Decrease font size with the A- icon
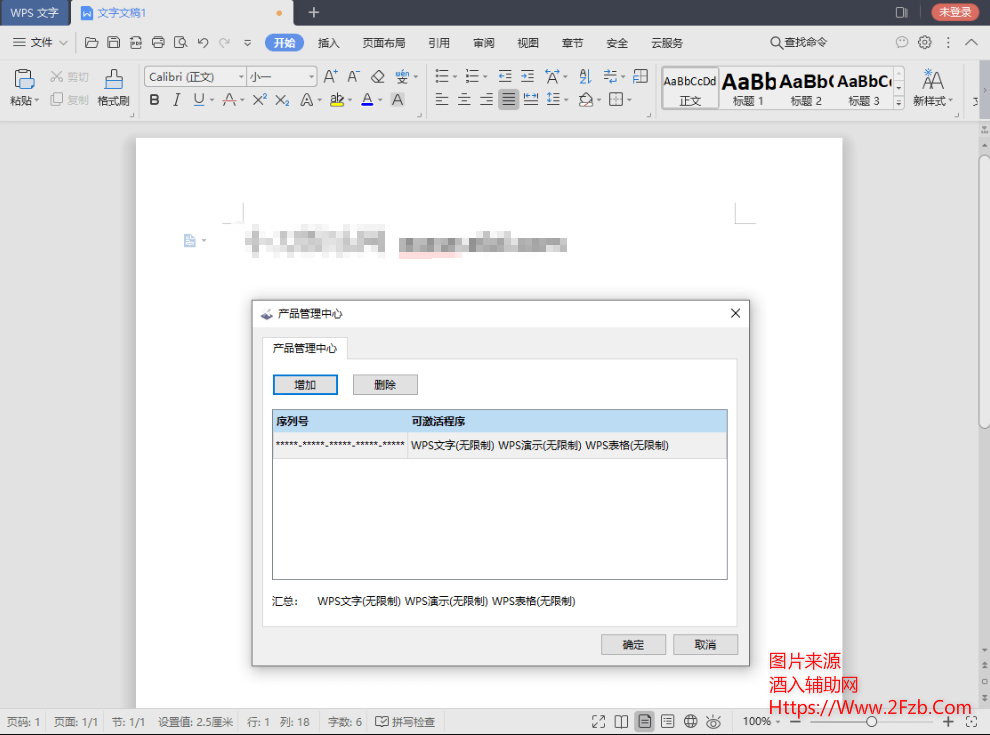 (354, 76)
